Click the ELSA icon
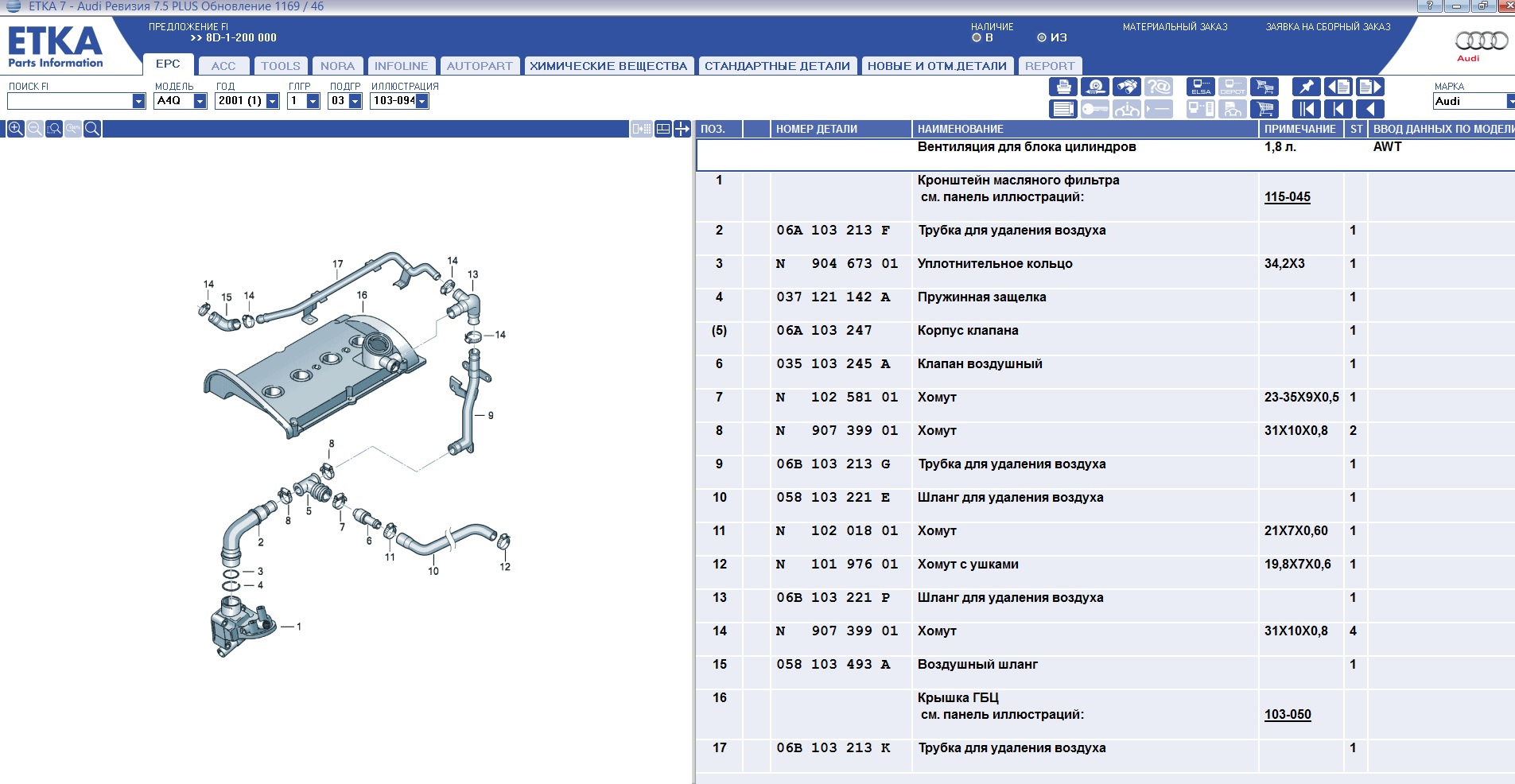The image size is (1515, 784). 1201,87
